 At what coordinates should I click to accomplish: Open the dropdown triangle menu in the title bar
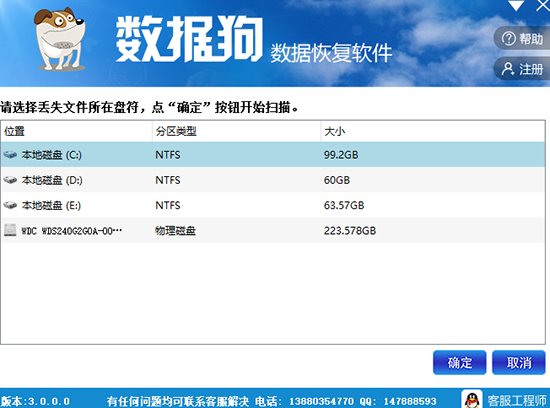click(x=516, y=5)
